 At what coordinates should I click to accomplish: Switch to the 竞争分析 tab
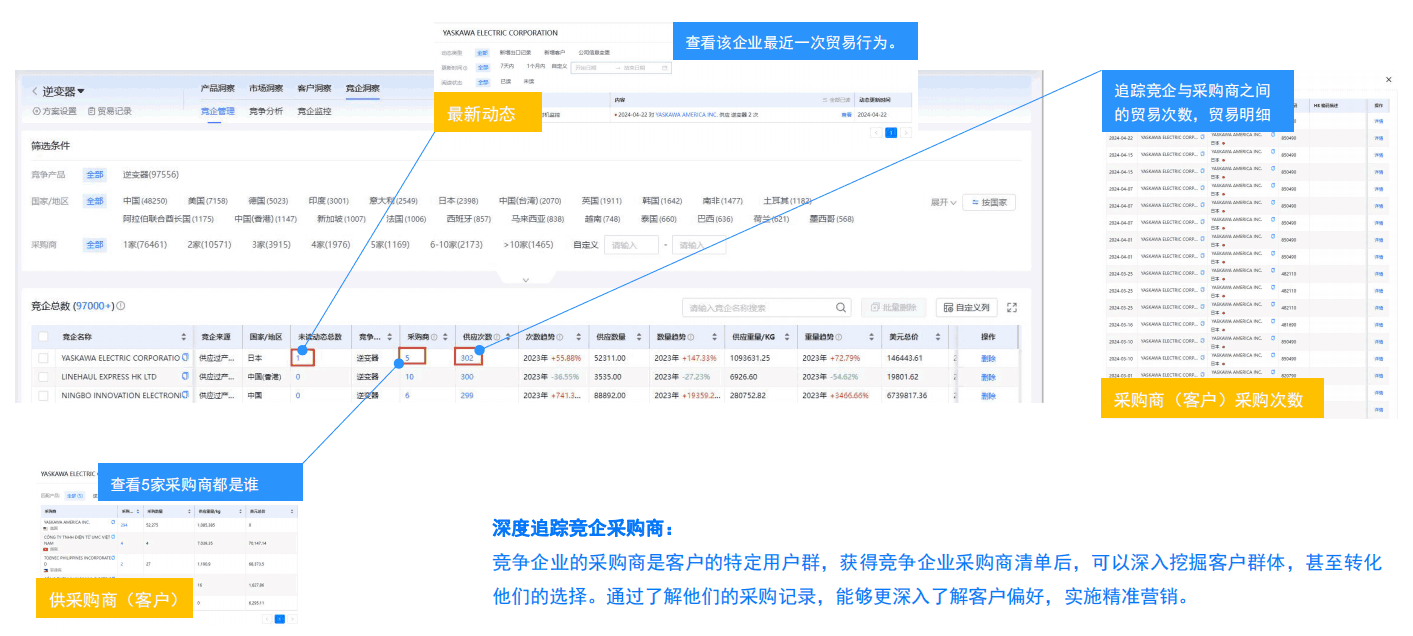click(x=265, y=112)
